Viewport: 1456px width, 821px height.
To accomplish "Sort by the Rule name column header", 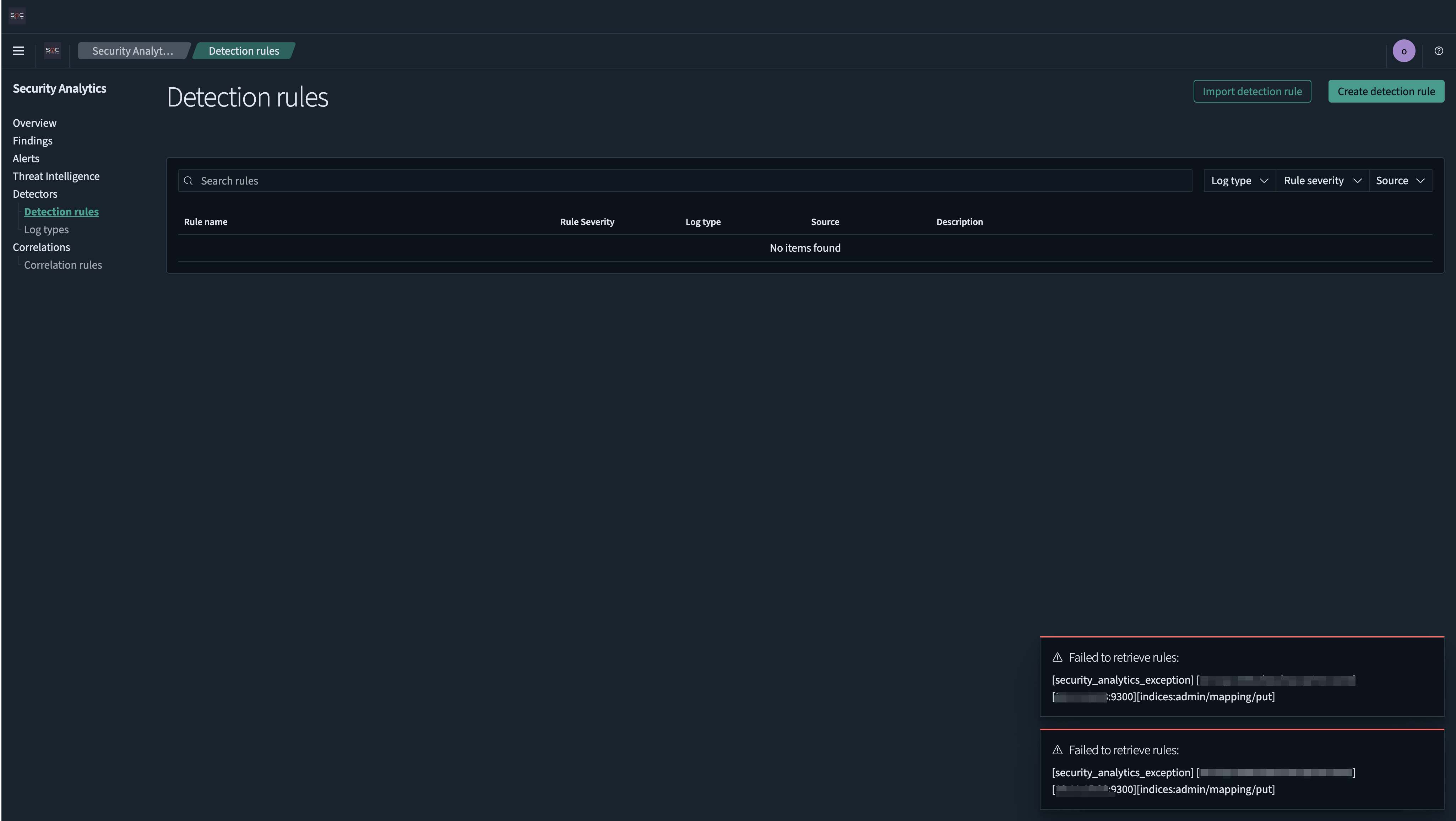I will pos(206,222).
